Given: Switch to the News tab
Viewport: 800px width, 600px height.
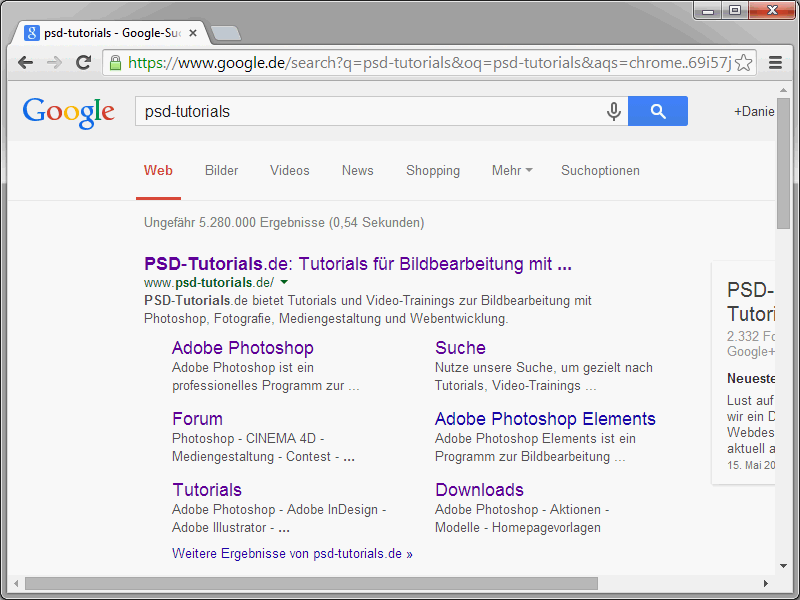Looking at the screenshot, I should [x=358, y=170].
